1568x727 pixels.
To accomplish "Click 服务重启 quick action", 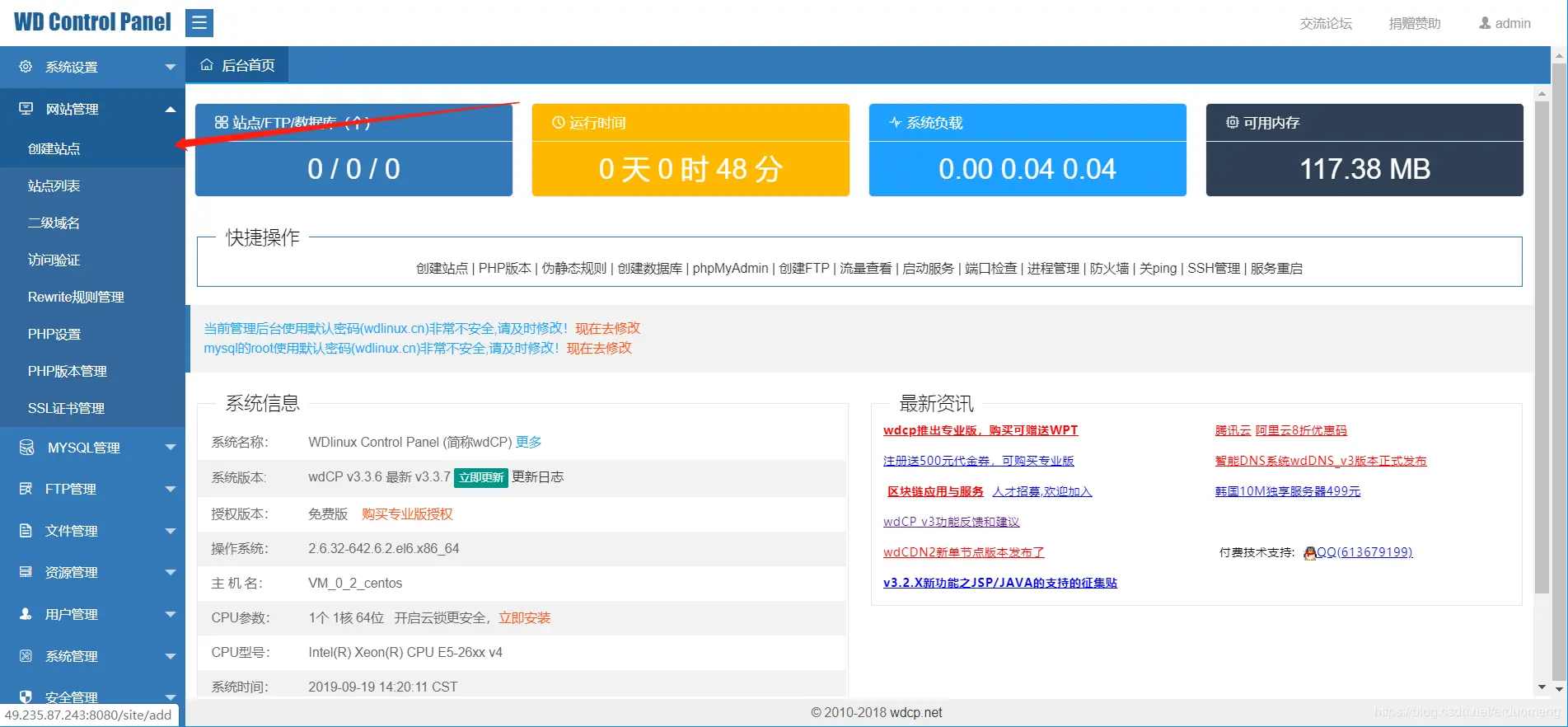I will (1276, 268).
